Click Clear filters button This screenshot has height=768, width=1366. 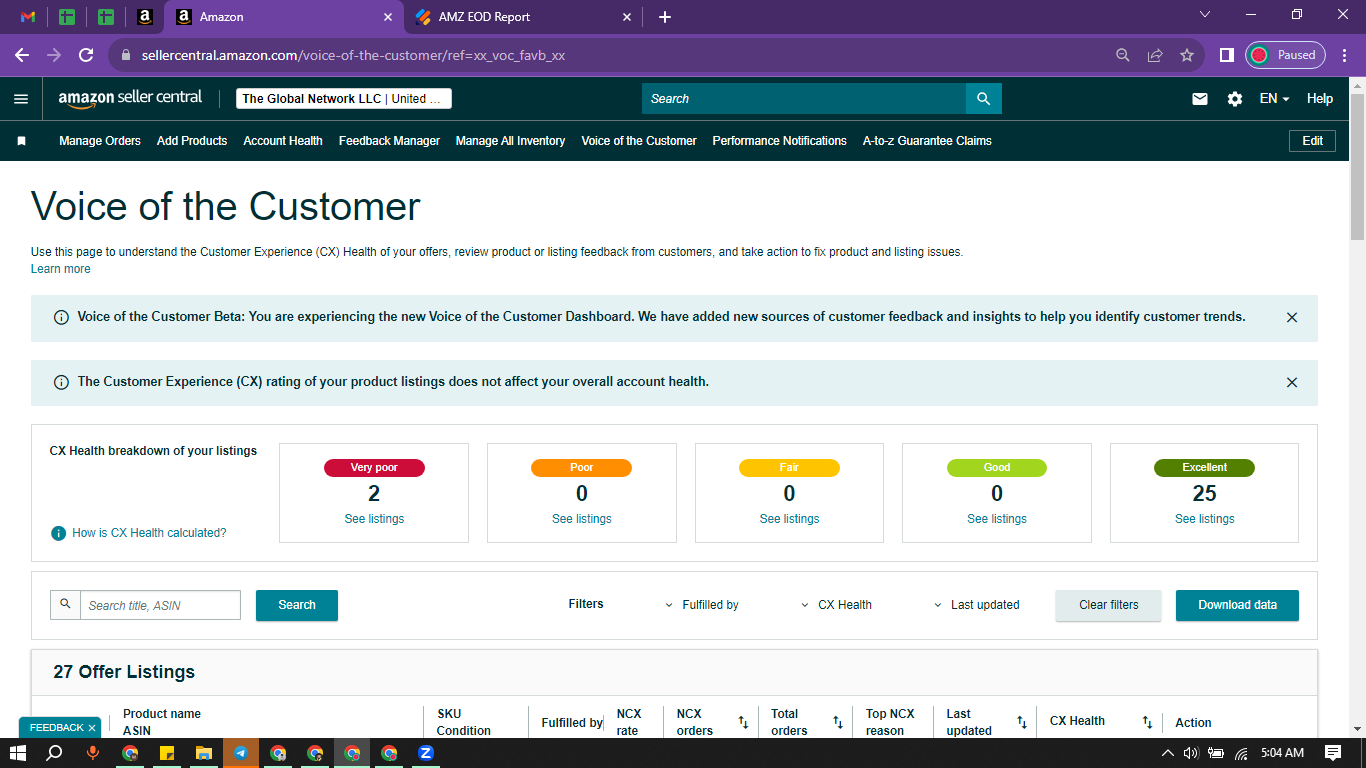pyautogui.click(x=1109, y=605)
